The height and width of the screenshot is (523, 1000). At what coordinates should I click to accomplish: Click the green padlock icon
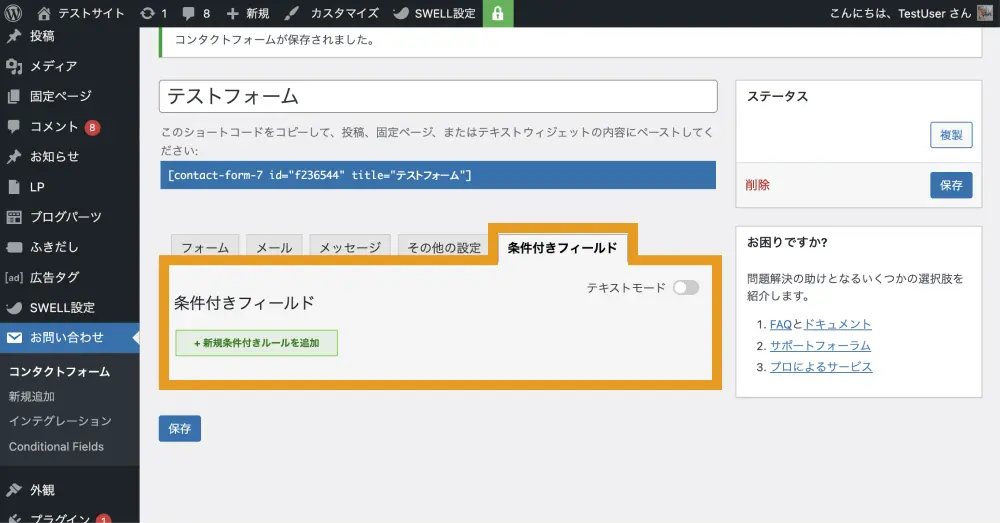(497, 14)
